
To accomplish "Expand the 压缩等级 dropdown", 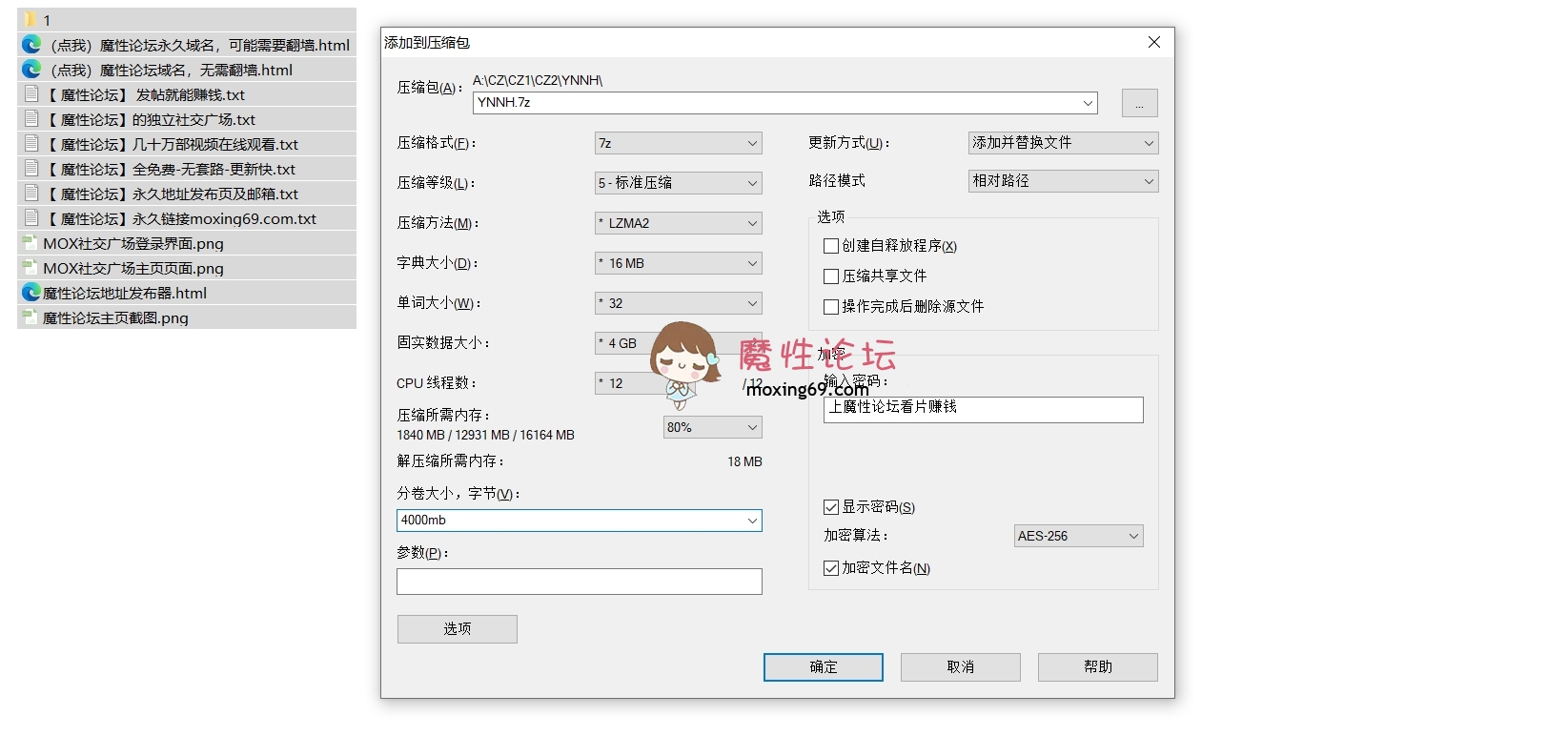I will 678,183.
